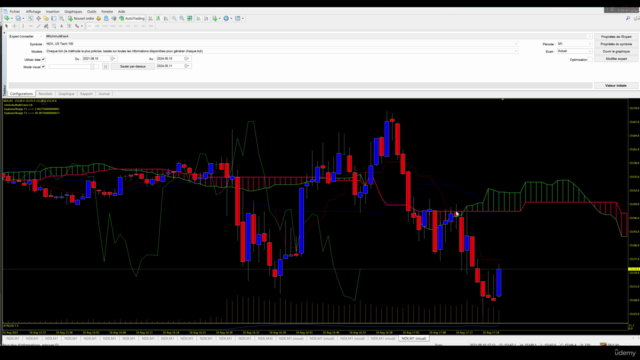The image size is (640, 360).
Task: Switch to the Rapport tab
Action: tap(86, 94)
